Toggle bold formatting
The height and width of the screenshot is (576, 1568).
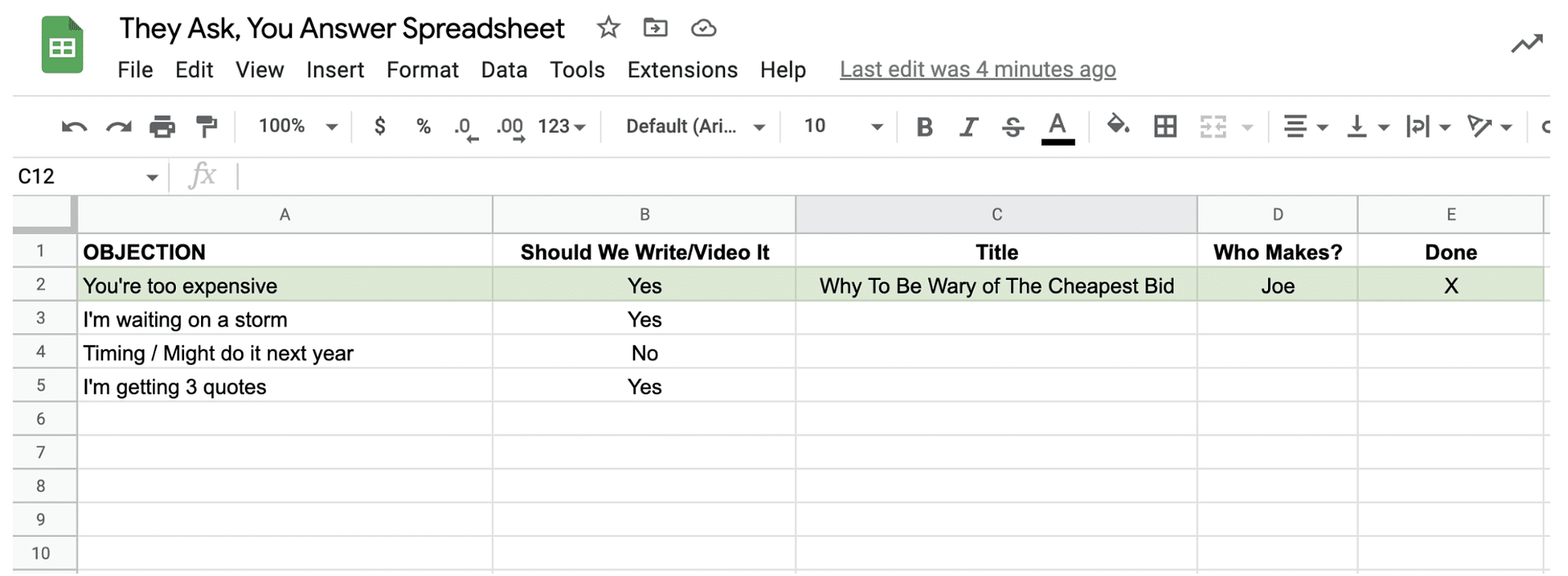point(924,126)
